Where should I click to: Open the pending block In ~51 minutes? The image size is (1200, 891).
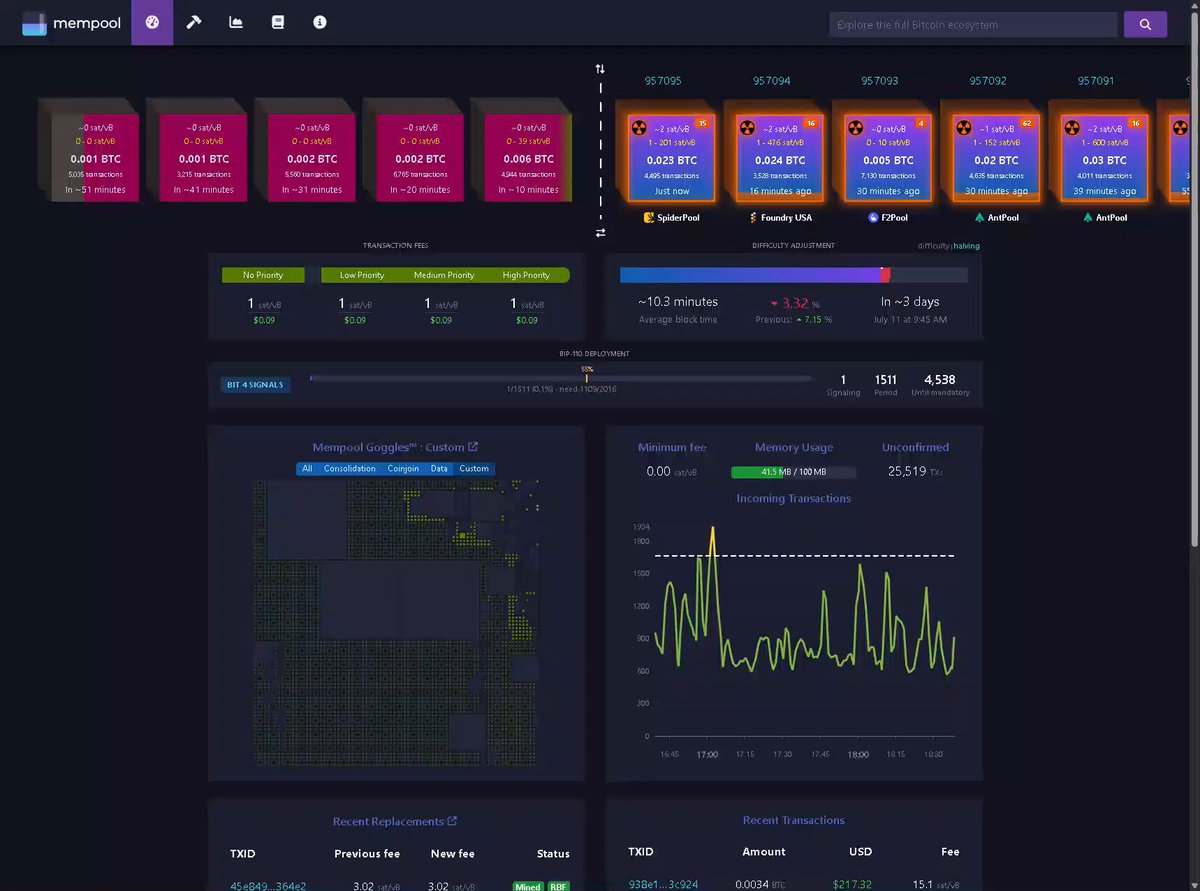click(x=93, y=158)
